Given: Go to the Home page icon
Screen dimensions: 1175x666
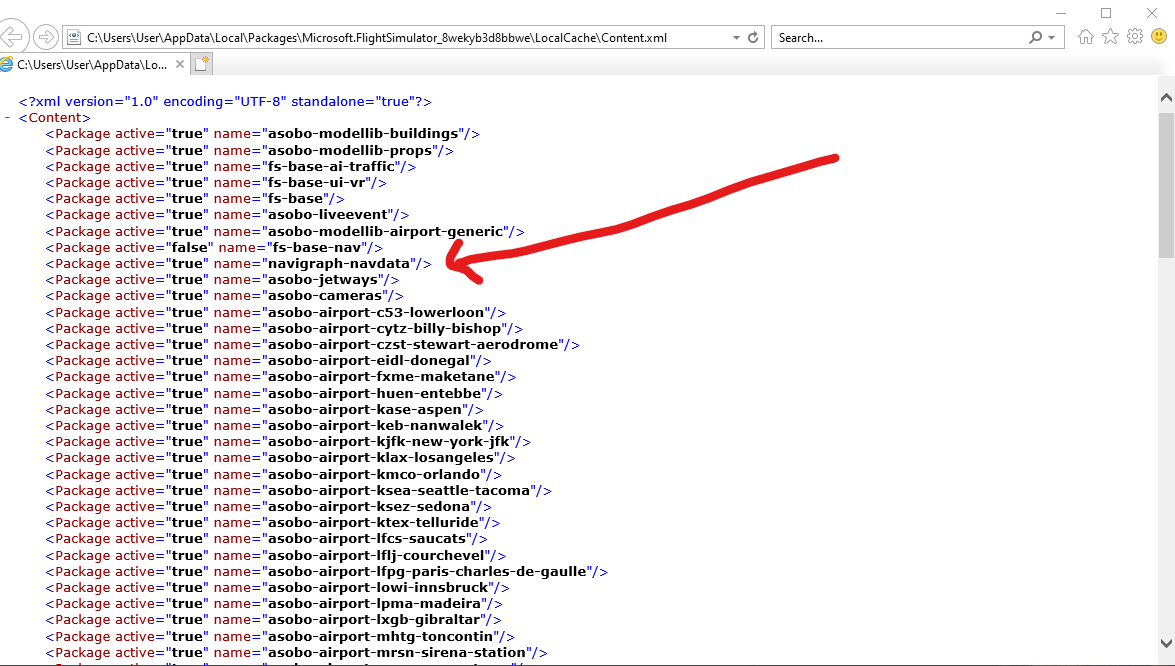Looking at the screenshot, I should [1086, 37].
